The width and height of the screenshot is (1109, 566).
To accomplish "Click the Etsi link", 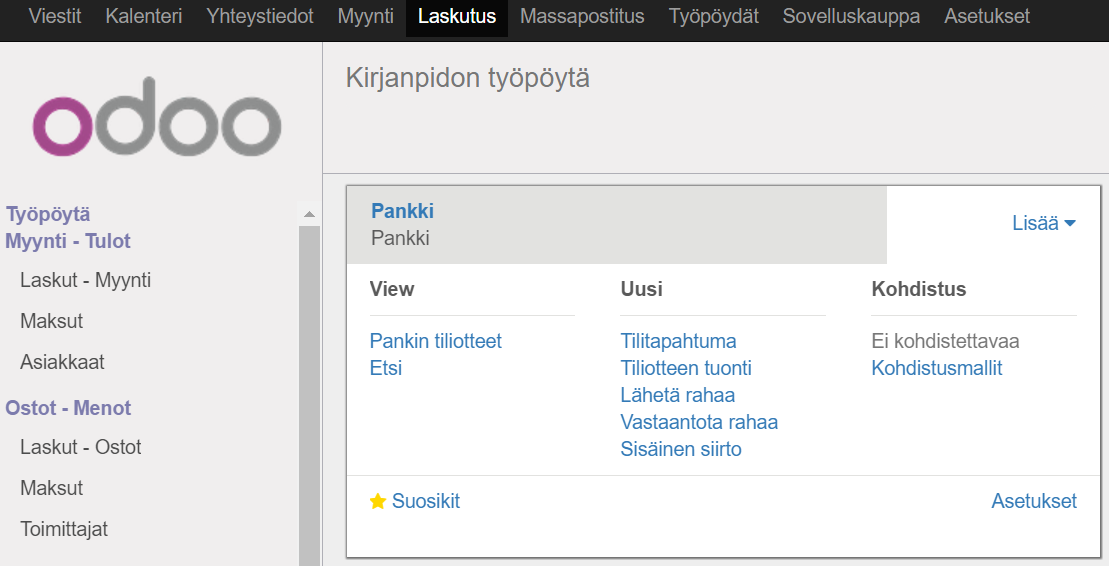I will click(x=386, y=368).
